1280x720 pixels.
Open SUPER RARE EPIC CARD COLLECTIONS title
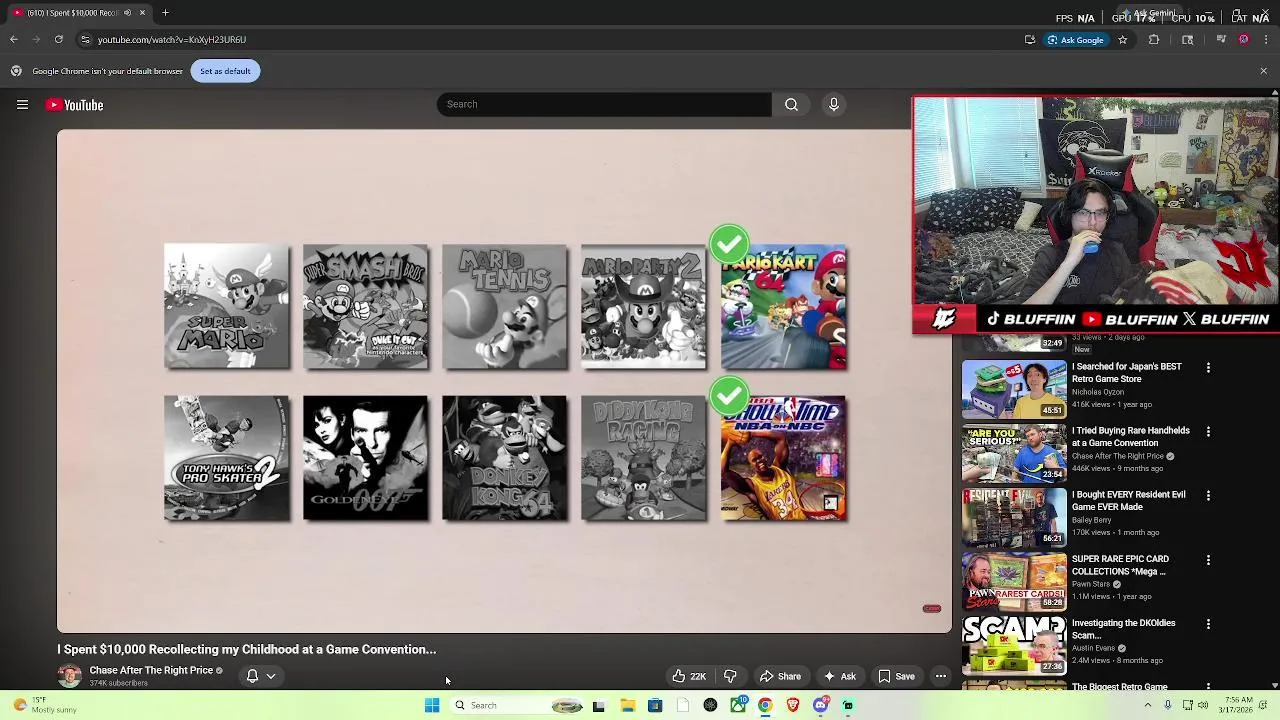(1120, 565)
